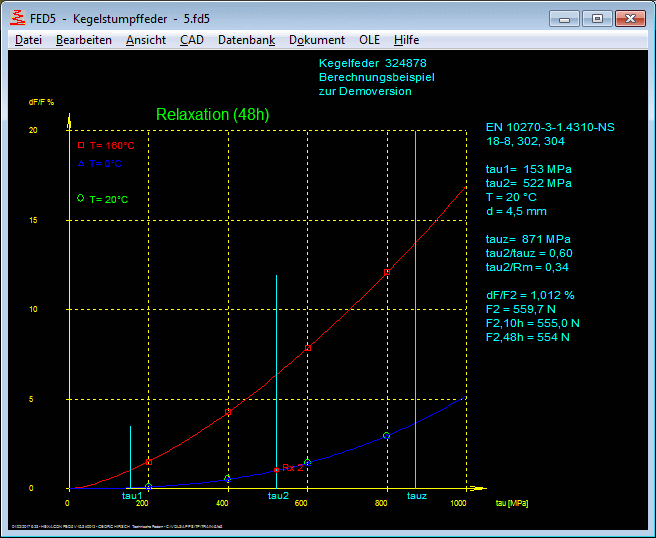
Task: Click the Rx 2 point marker on curve
Action: (x=276, y=470)
